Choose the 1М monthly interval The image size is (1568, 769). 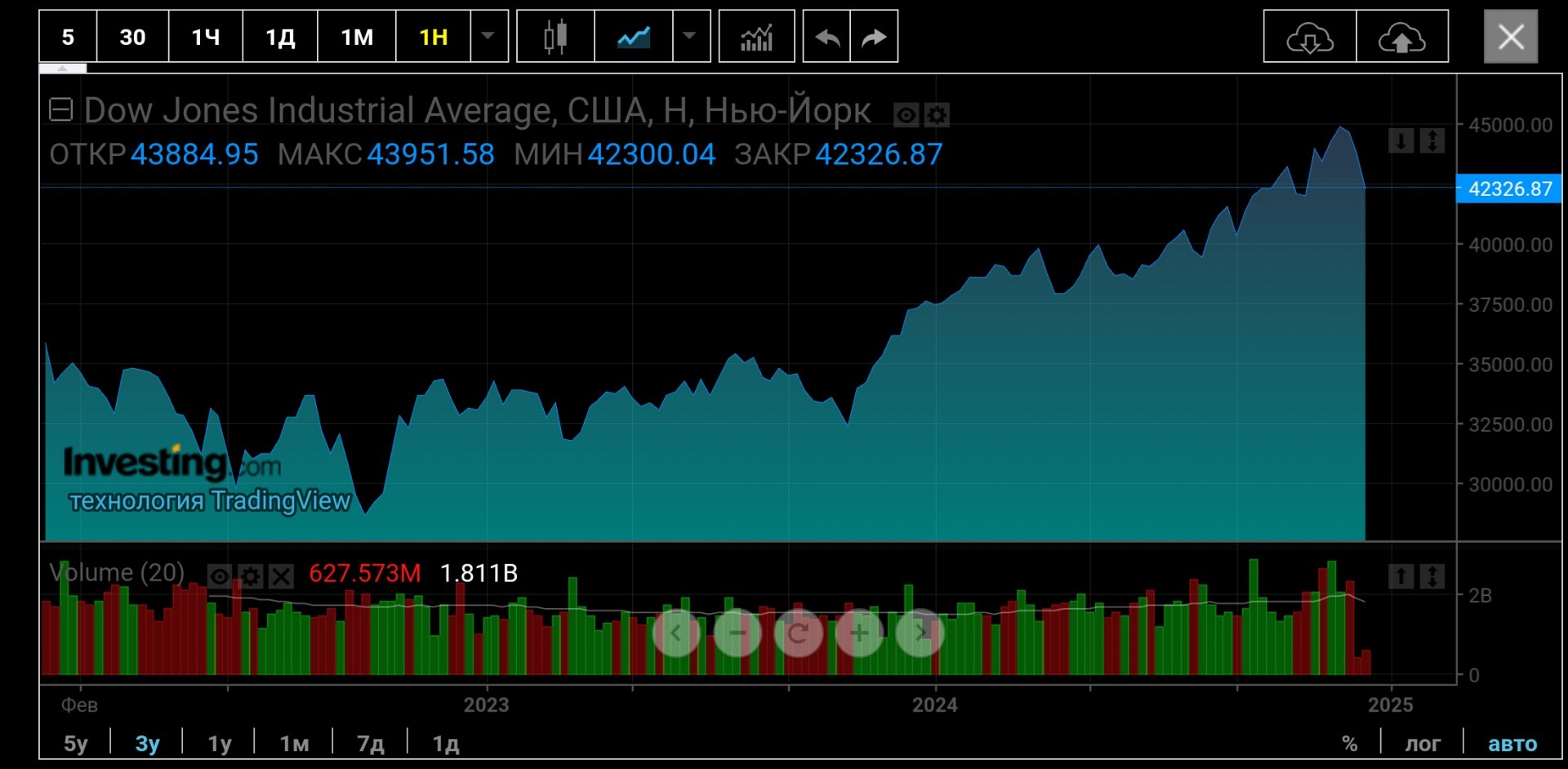pos(357,37)
